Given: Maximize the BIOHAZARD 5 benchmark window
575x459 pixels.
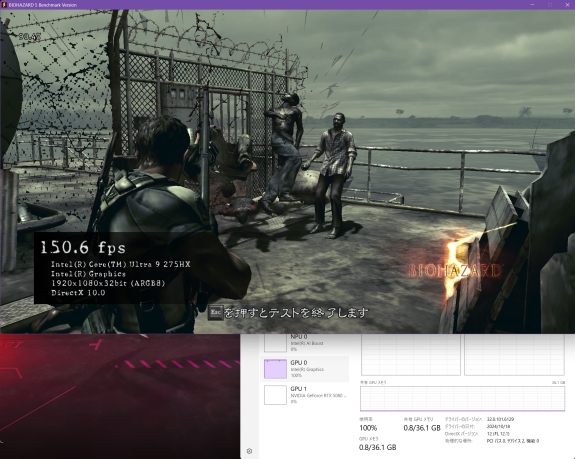Looking at the screenshot, I should [x=549, y=4].
